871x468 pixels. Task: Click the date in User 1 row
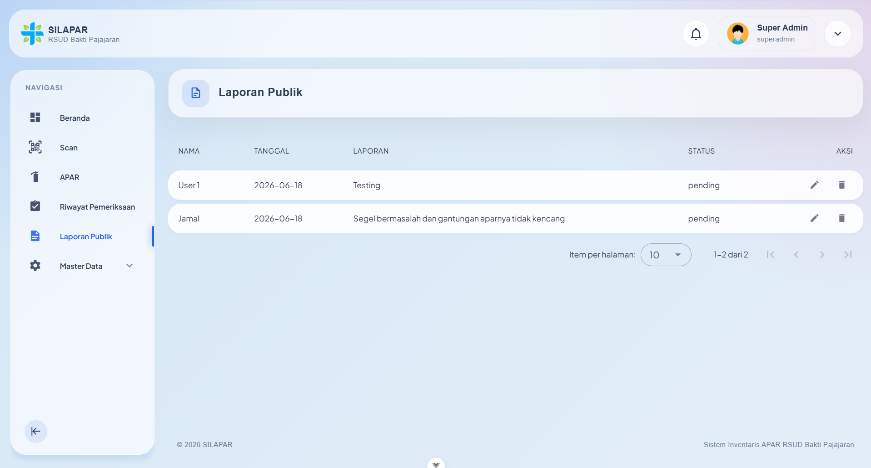click(278, 185)
